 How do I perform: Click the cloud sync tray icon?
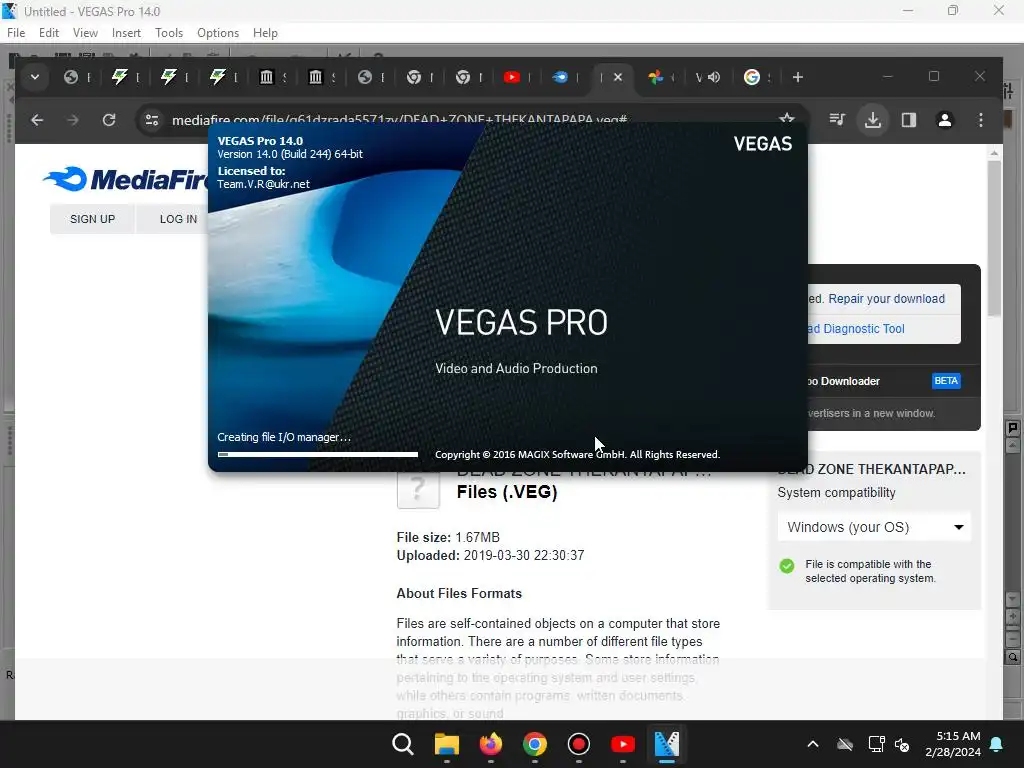pos(845,744)
